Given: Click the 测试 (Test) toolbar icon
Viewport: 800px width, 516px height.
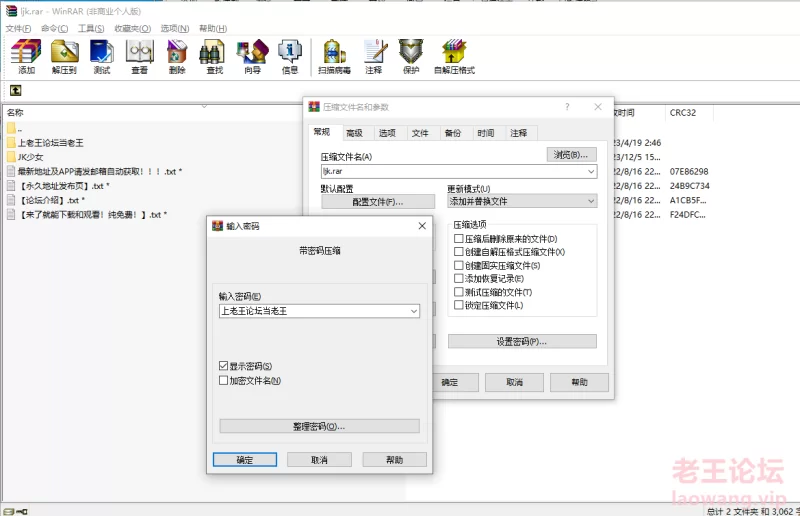Looking at the screenshot, I should click(102, 57).
